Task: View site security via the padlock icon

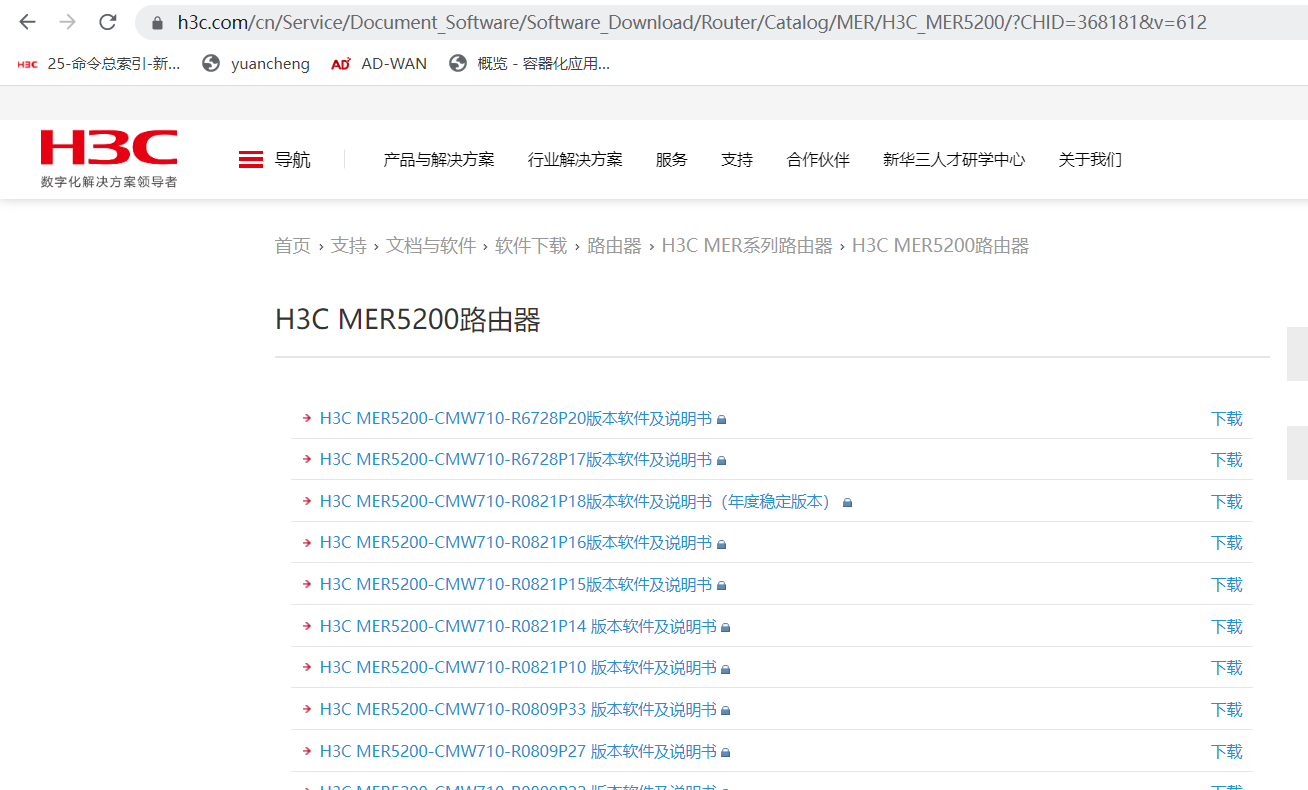Action: point(156,22)
